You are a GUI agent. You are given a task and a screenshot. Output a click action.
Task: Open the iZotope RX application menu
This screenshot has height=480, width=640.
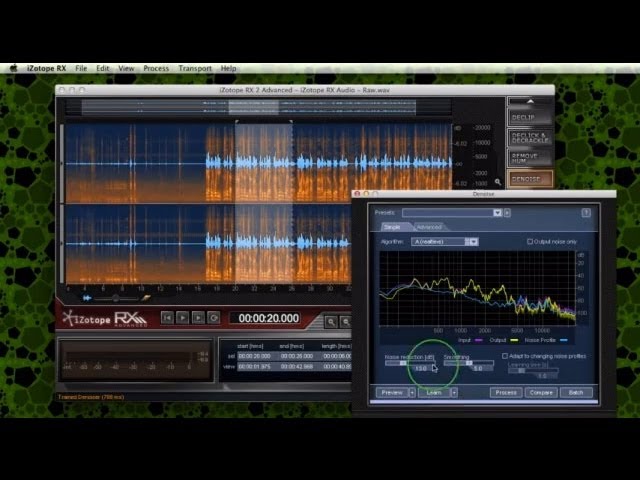[x=46, y=68]
